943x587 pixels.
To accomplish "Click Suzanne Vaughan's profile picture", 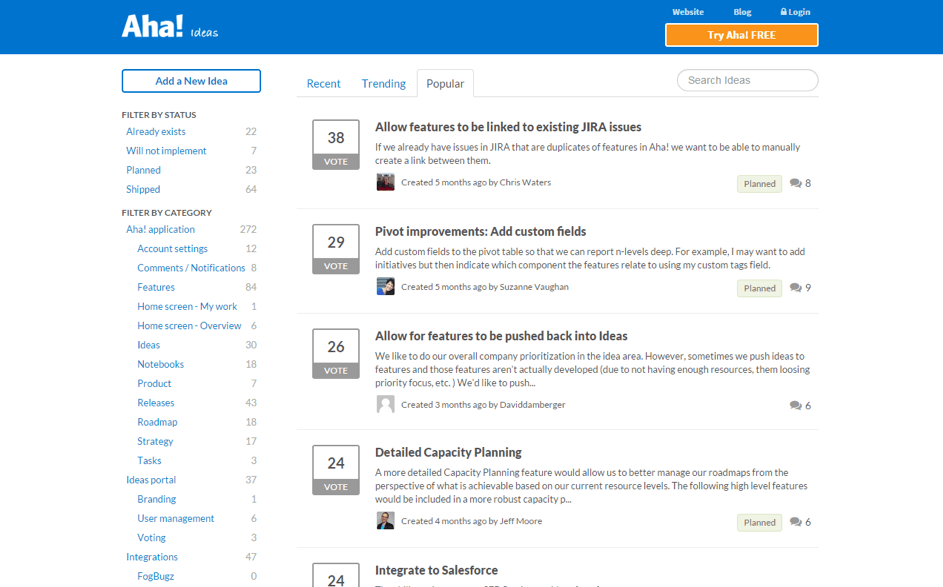I will [385, 287].
